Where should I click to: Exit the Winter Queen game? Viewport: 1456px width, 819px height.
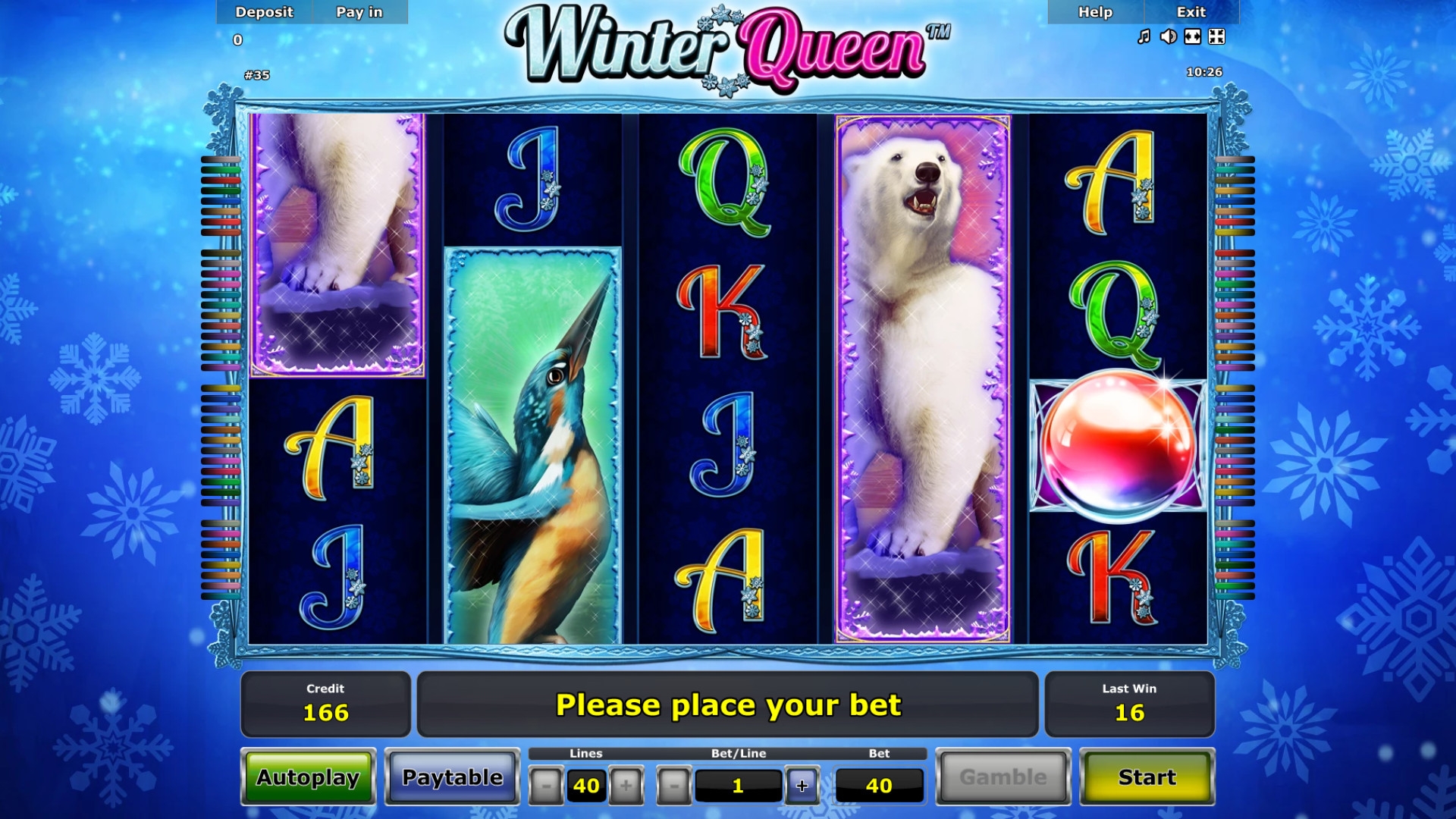click(1191, 12)
